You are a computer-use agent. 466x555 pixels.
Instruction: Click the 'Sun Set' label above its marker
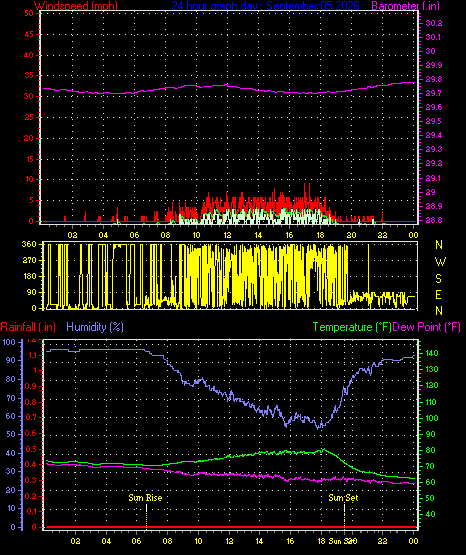pos(343,498)
